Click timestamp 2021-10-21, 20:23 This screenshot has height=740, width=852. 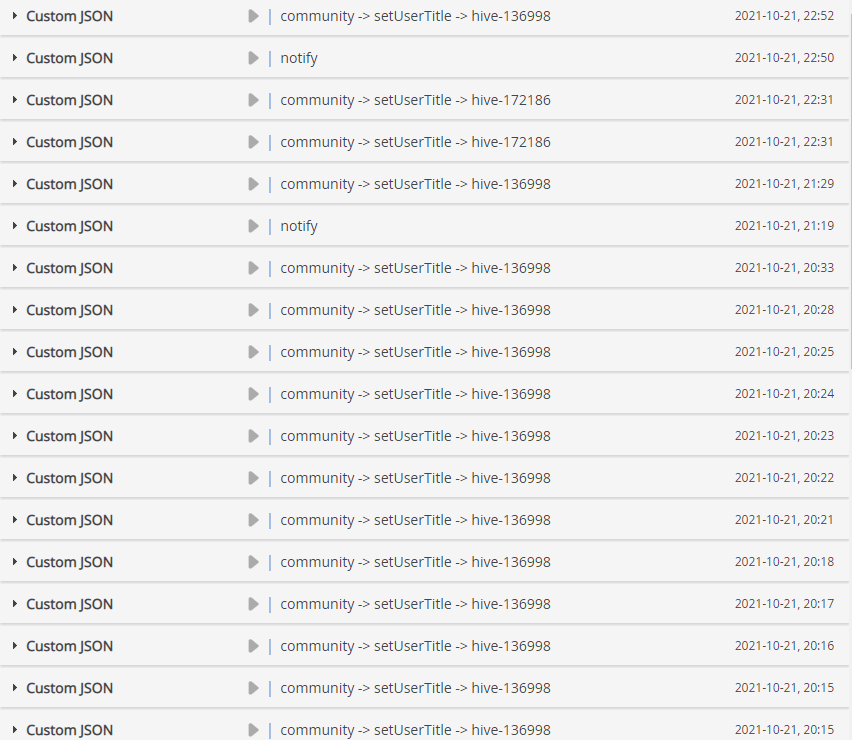[784, 436]
